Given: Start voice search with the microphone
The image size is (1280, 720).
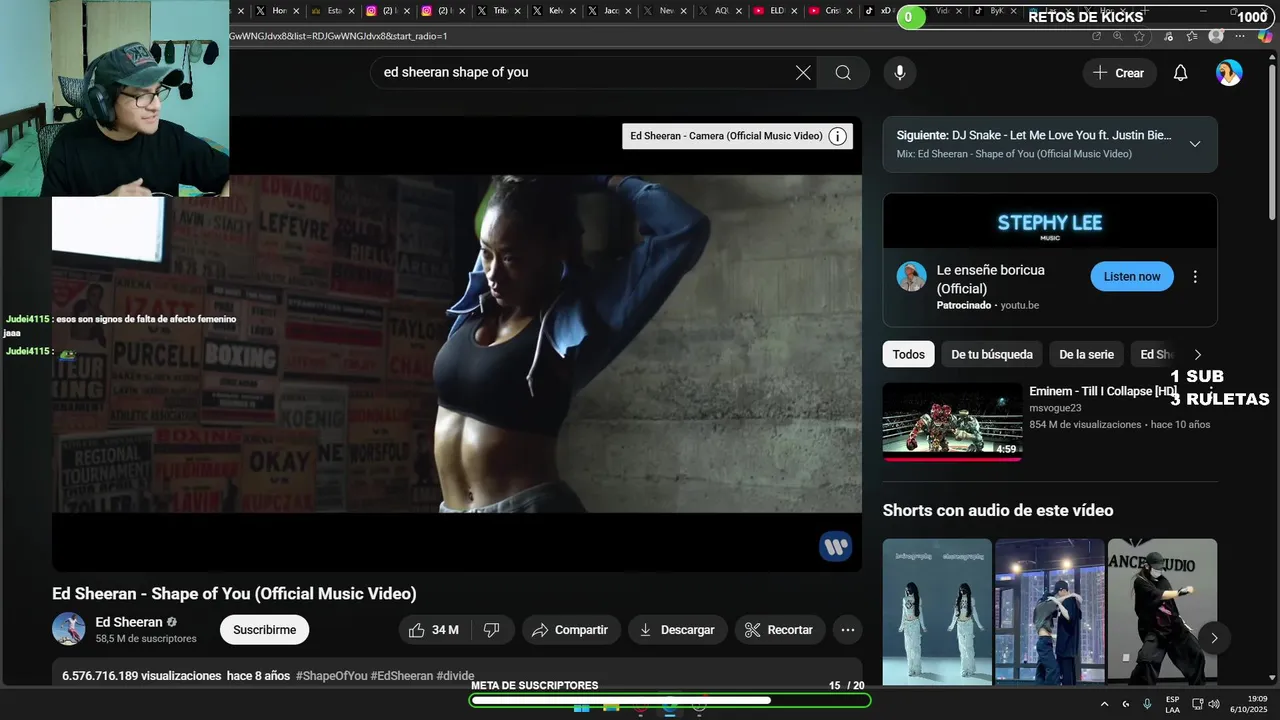Looking at the screenshot, I should (900, 72).
